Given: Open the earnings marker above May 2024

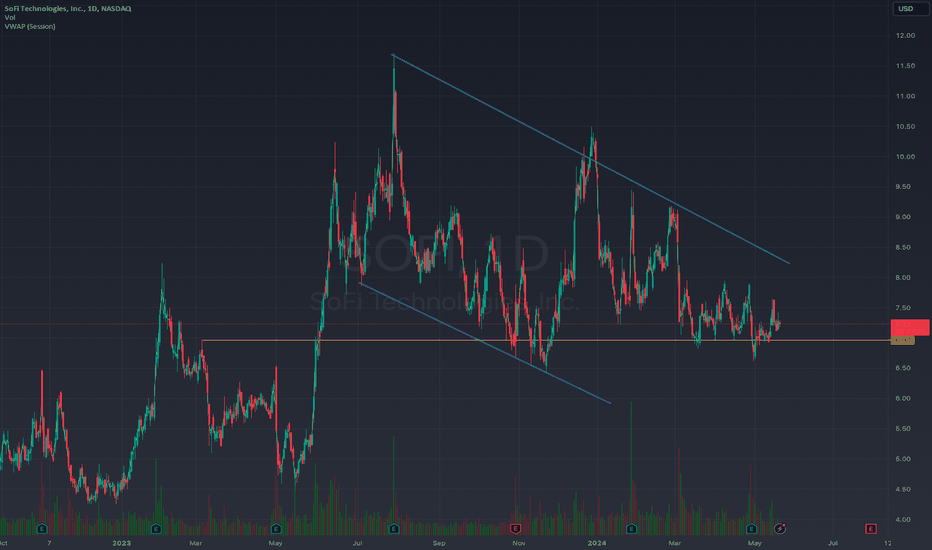Looking at the screenshot, I should [751, 528].
